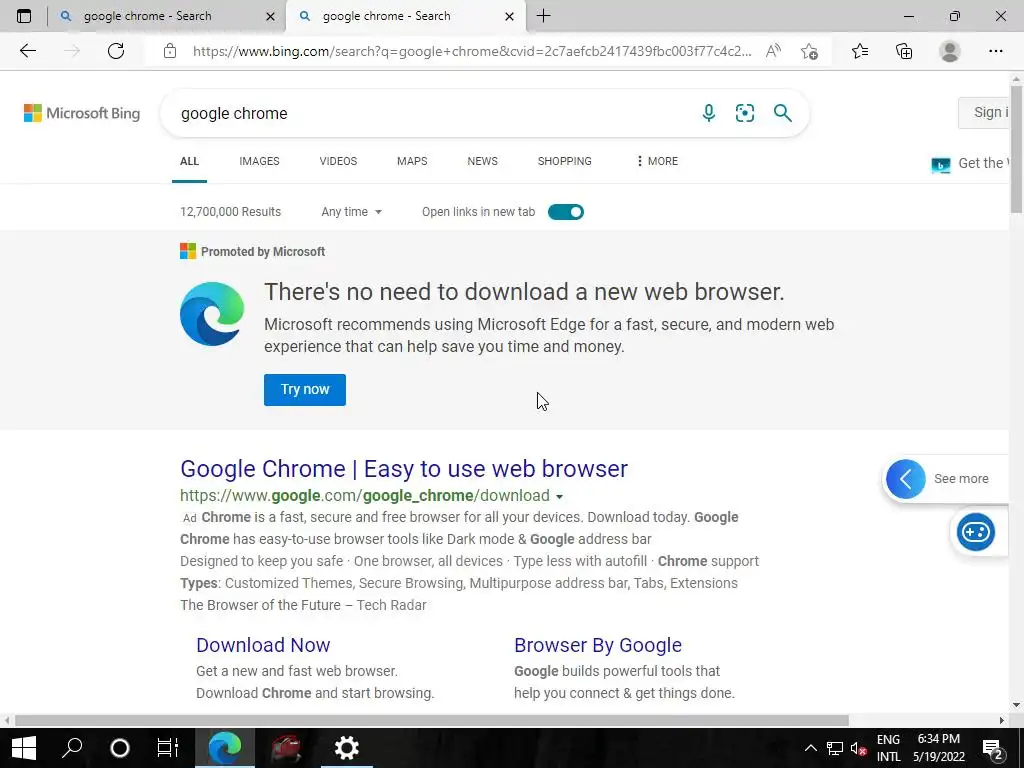This screenshot has width=1024, height=768.
Task: Start voice search with microphone icon
Action: [x=709, y=113]
